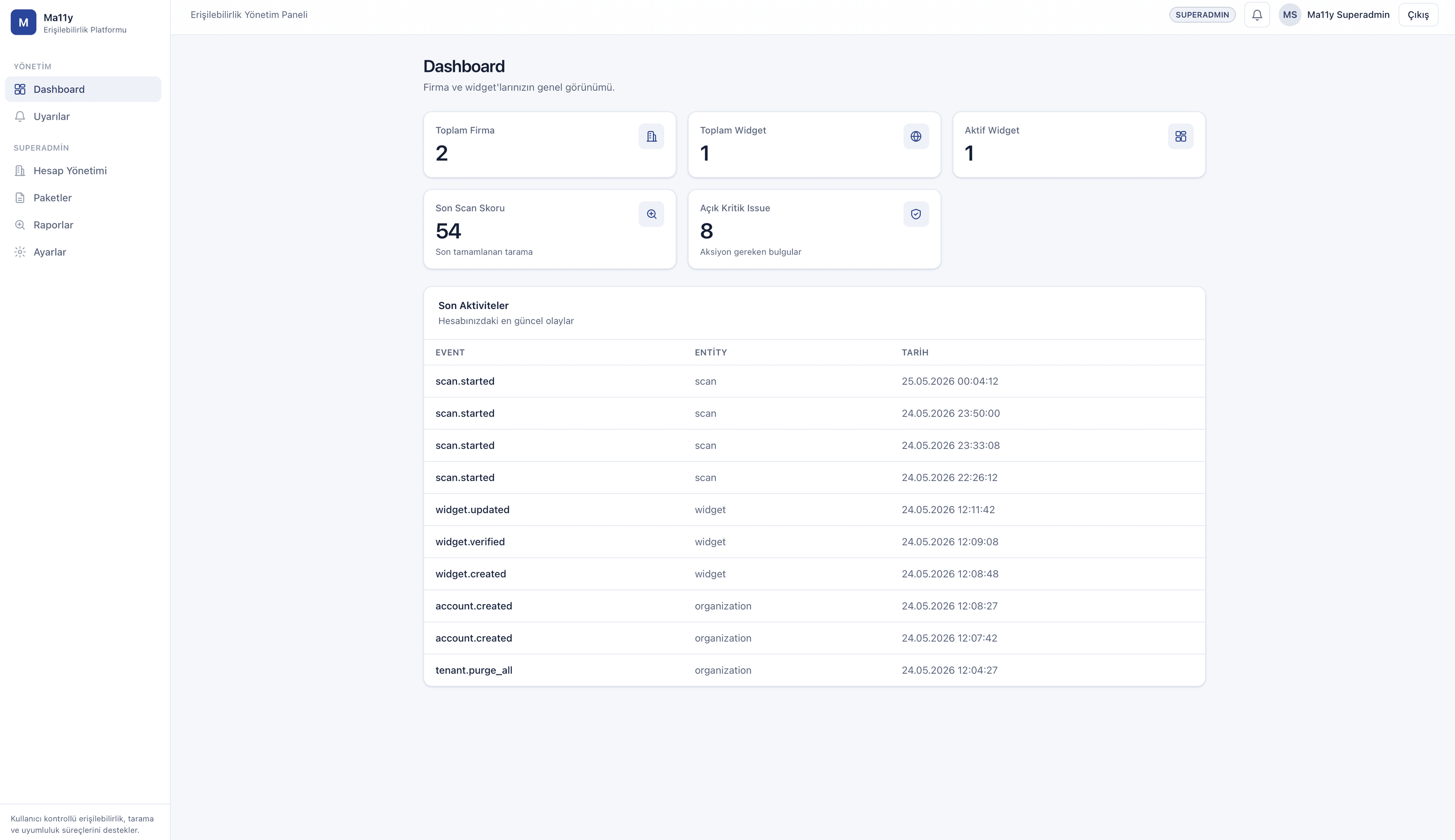Click Aksiyon gereken bulgular caption
This screenshot has width=1455, height=840.
(750, 252)
